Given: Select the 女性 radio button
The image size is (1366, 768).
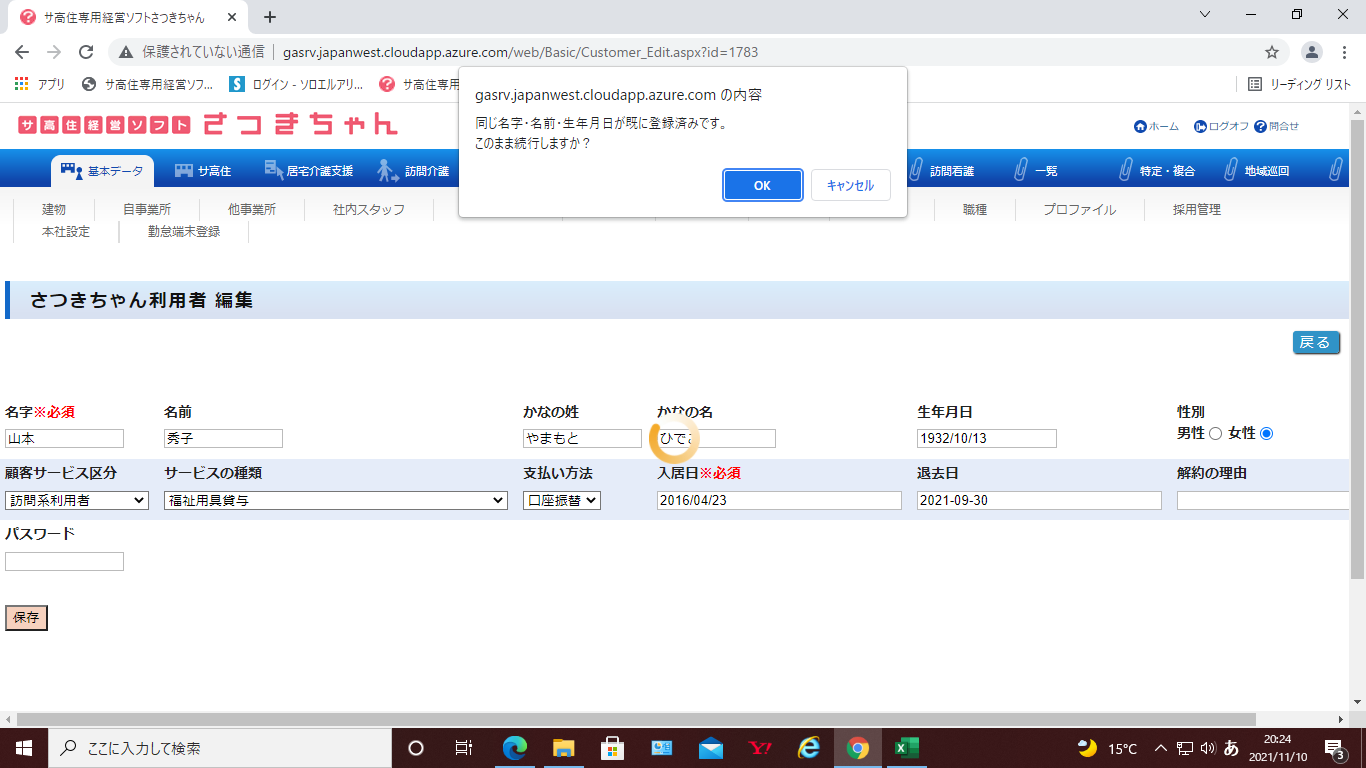Looking at the screenshot, I should pos(1266,434).
